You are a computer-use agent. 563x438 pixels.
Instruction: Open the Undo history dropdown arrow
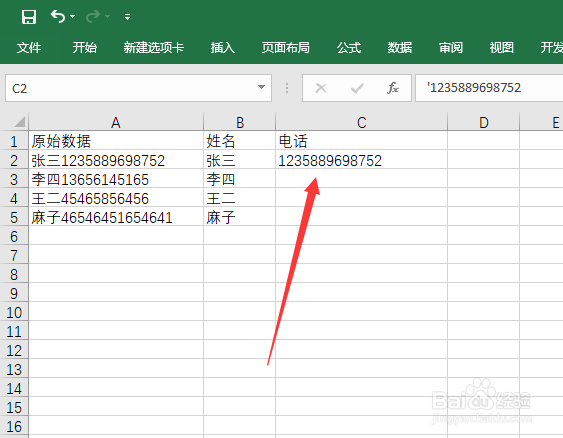pyautogui.click(x=73, y=17)
